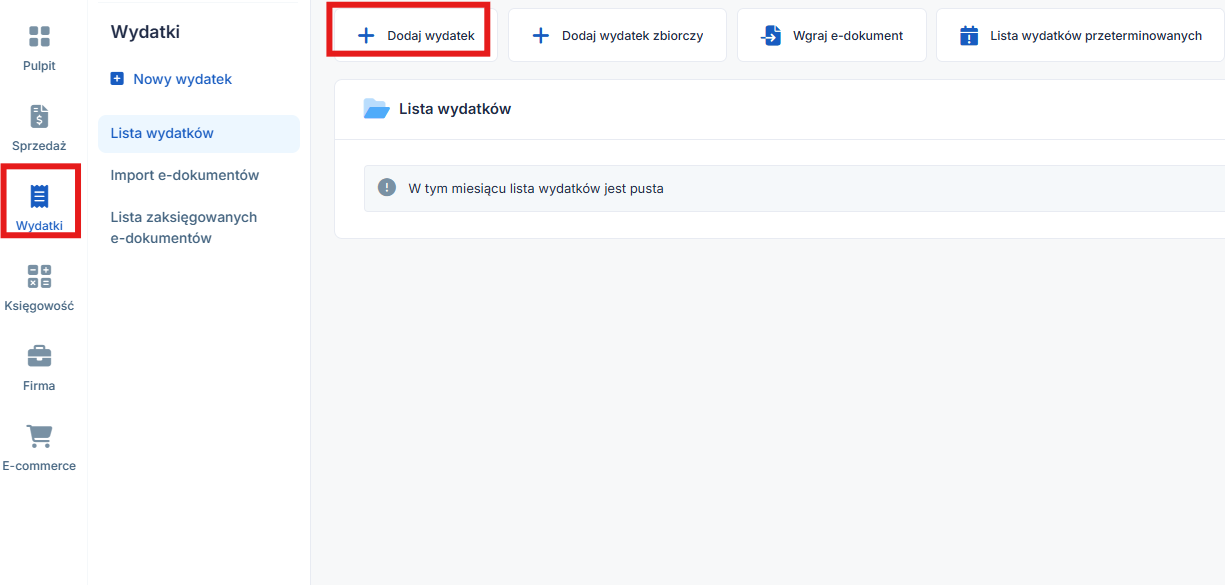Click the info icon in empty list notice

point(387,188)
